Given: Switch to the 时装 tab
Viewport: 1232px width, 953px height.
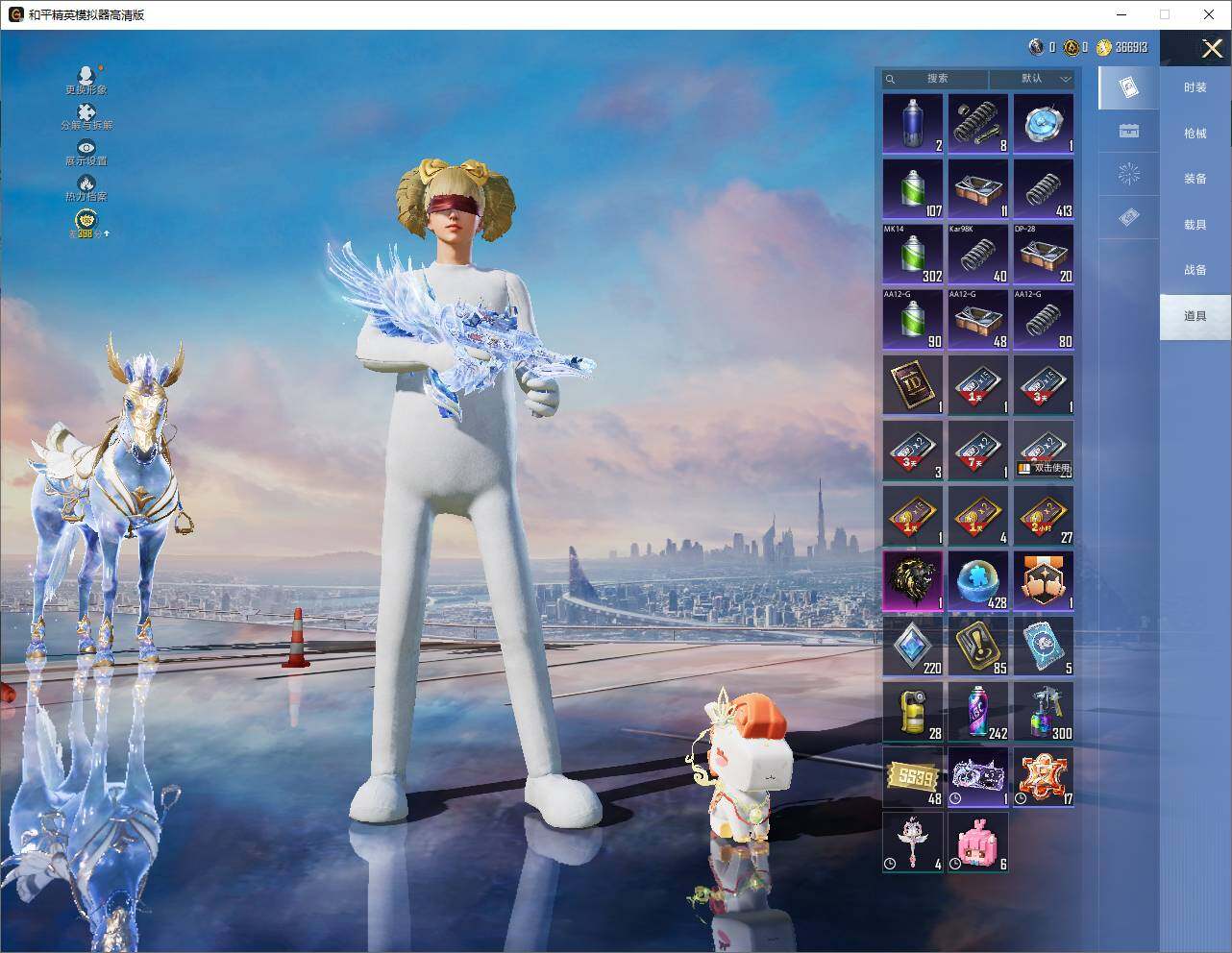Looking at the screenshot, I should 1195,87.
